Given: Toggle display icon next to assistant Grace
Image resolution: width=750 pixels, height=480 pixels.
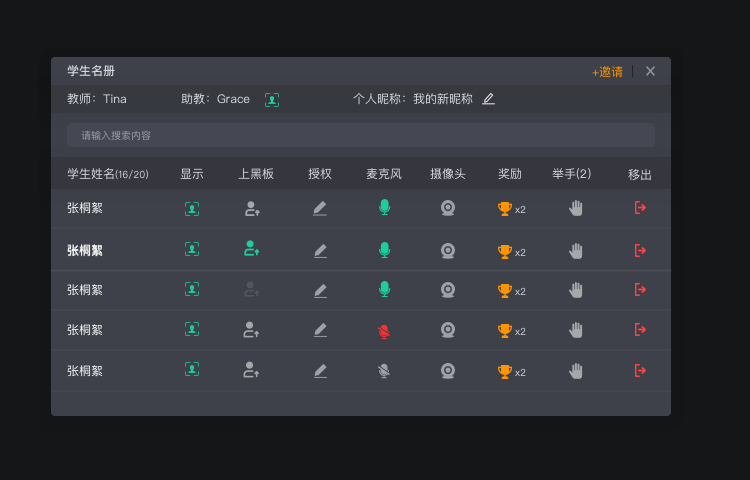Looking at the screenshot, I should [272, 99].
